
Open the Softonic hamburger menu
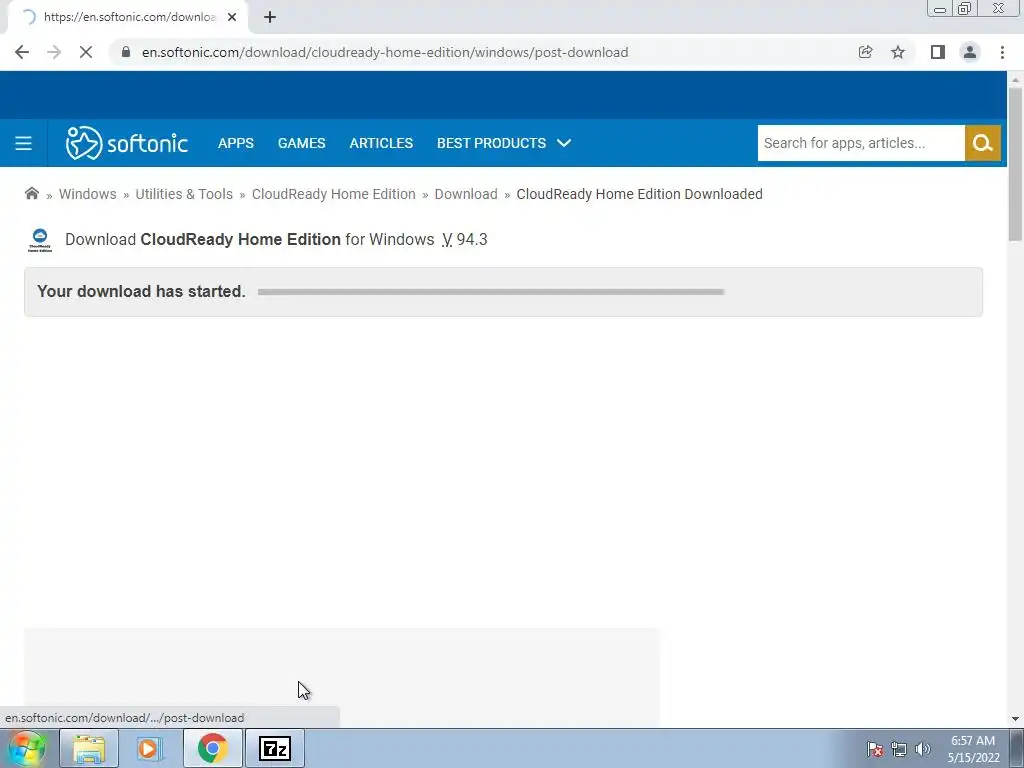click(x=24, y=143)
